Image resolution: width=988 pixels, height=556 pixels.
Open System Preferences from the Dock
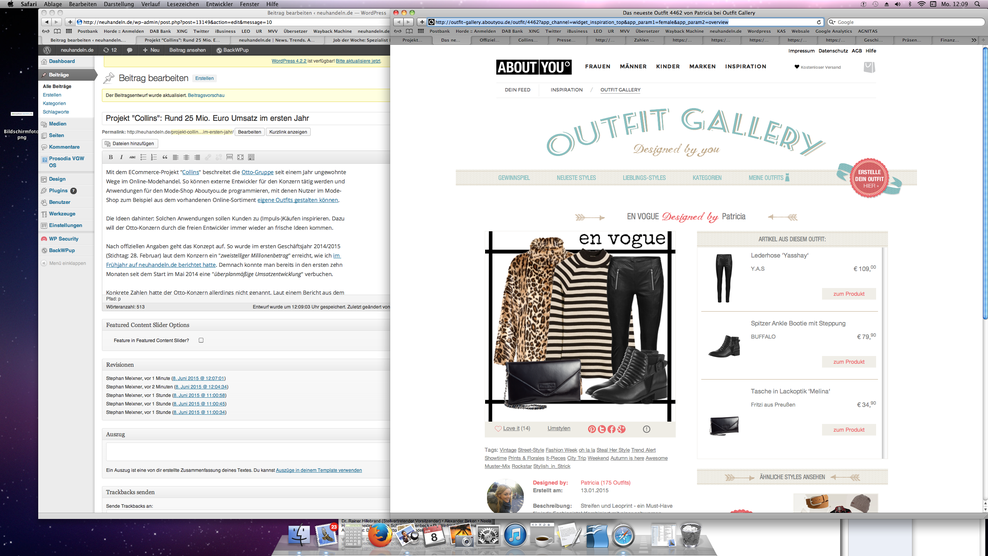488,536
